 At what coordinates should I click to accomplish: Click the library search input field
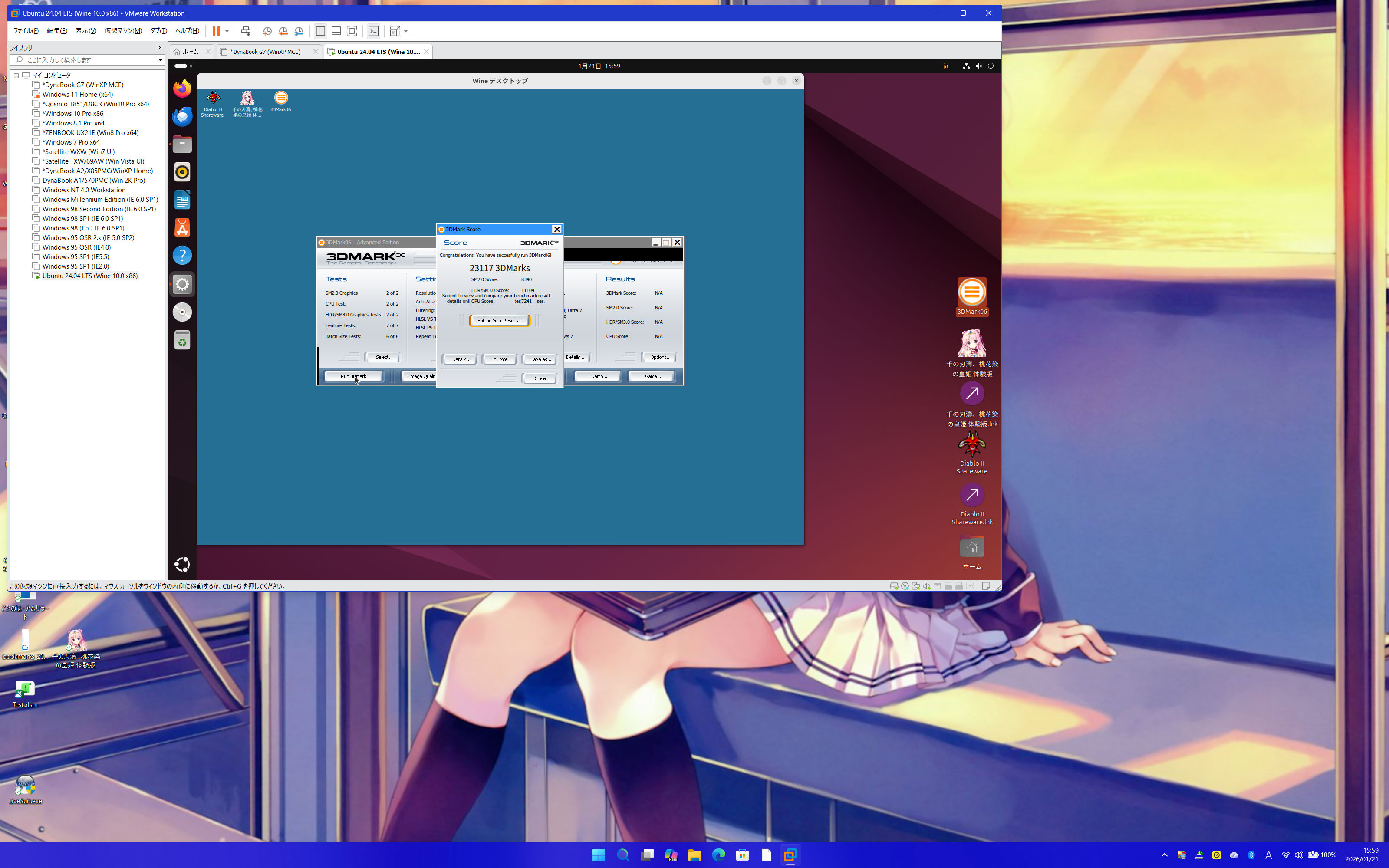pyautogui.click(x=86, y=60)
